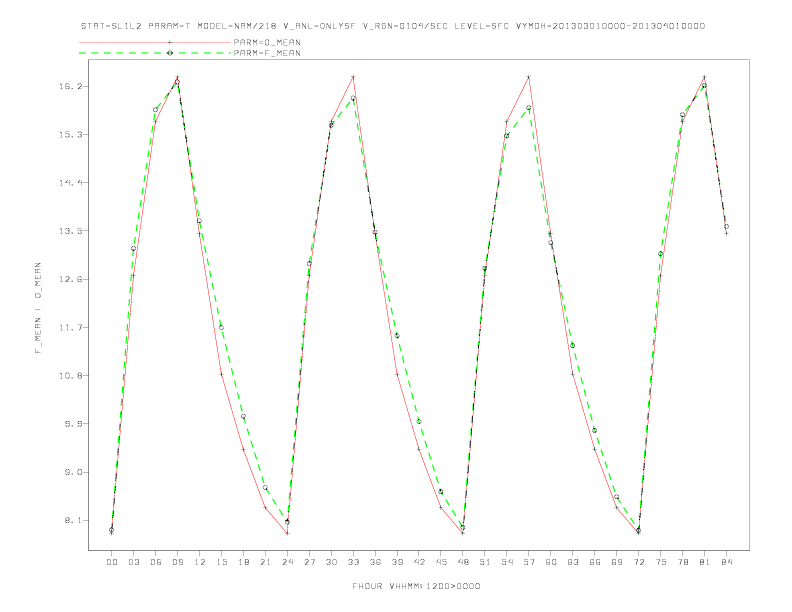Click the y-axis tick label 8.1
The height and width of the screenshot is (612, 792).
coord(73,521)
